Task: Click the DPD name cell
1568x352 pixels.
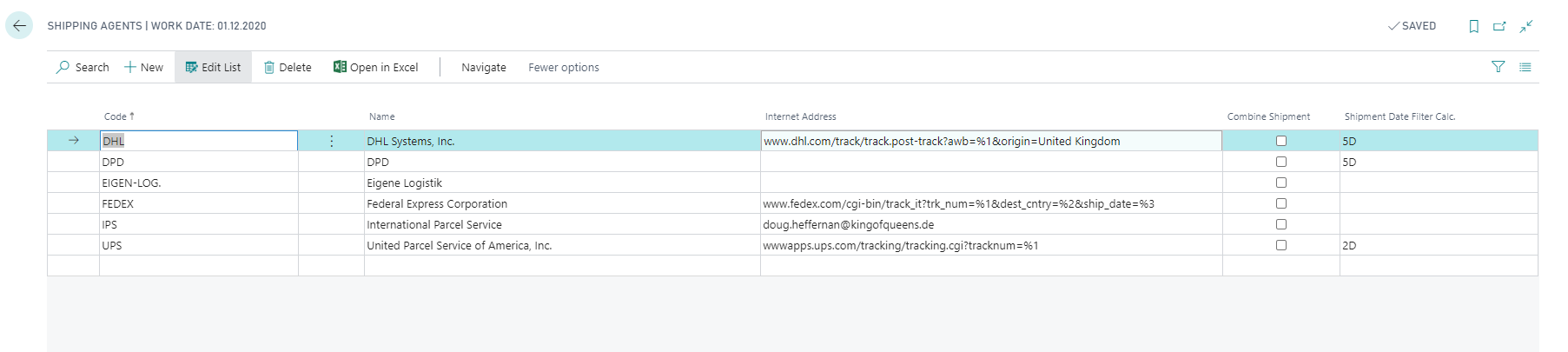Action: pyautogui.click(x=562, y=162)
